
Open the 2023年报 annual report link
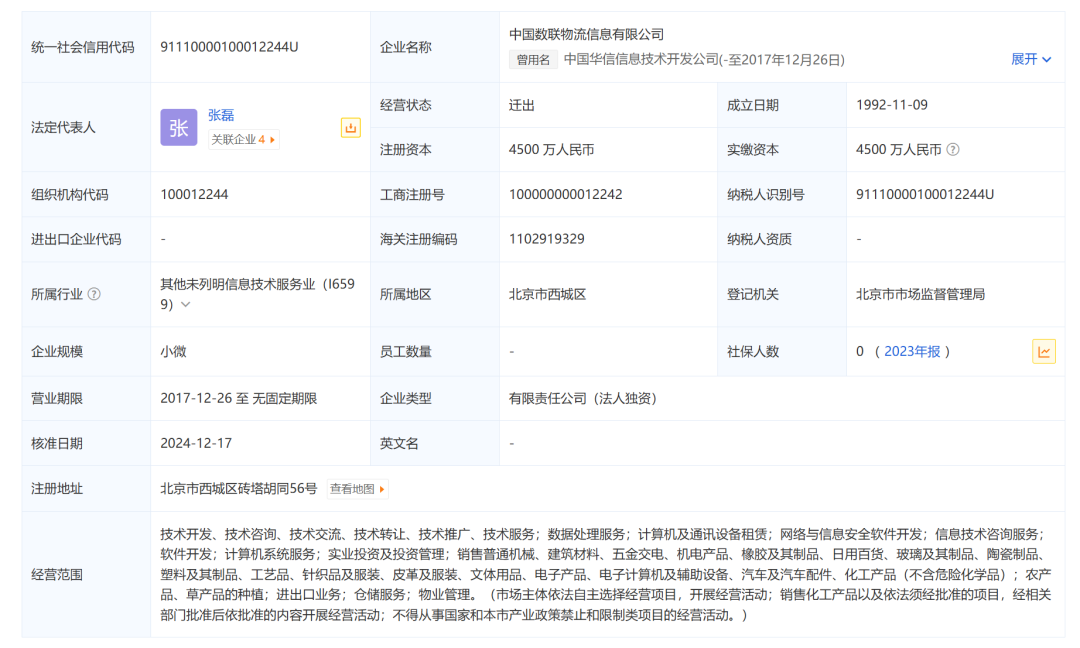tap(912, 351)
